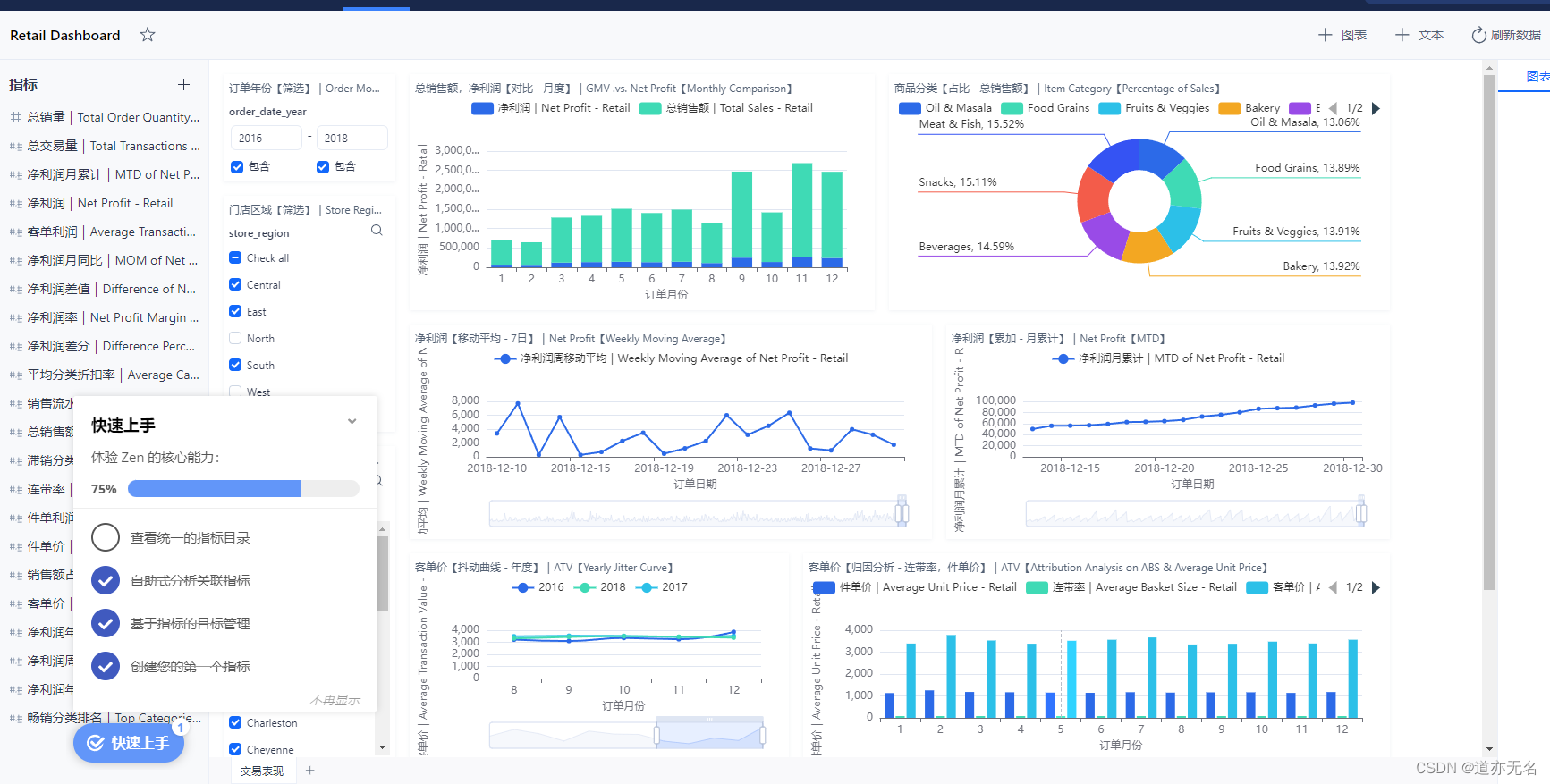Uncheck the Cheyenne checkbox

point(235,749)
